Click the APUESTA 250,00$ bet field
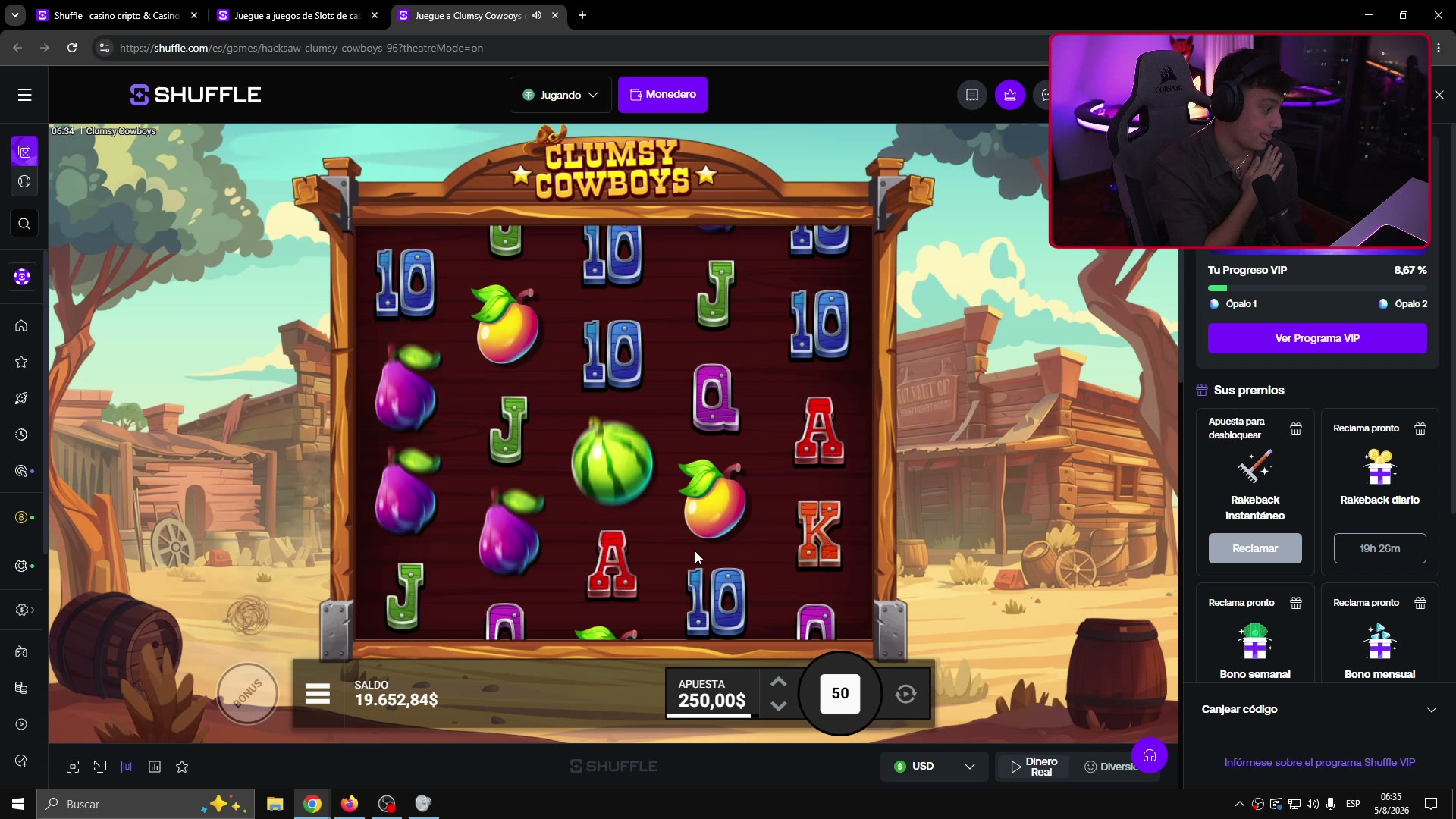Viewport: 1456px width, 819px height. pos(712,693)
